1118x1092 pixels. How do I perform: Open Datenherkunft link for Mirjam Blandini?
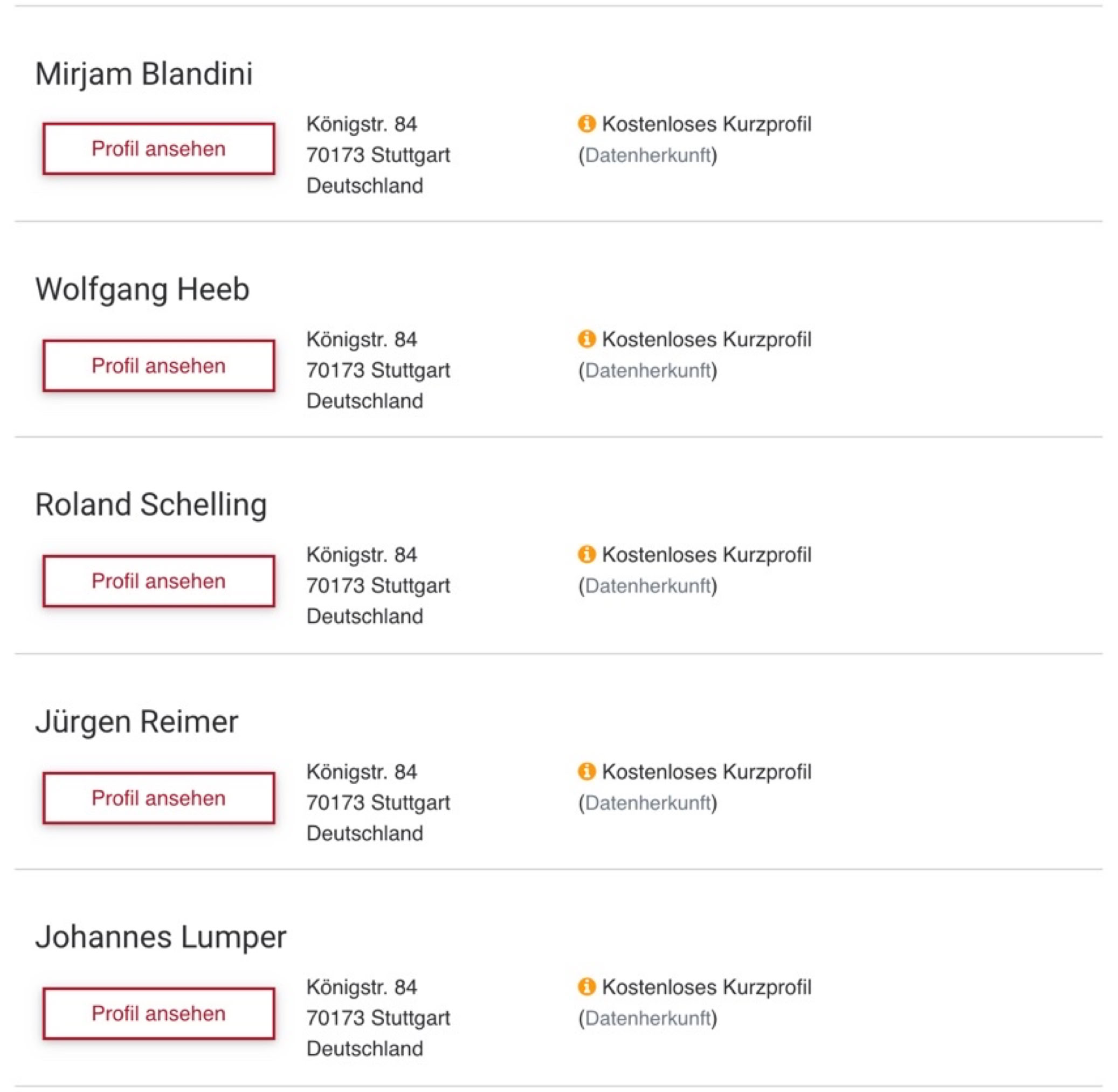point(647,155)
